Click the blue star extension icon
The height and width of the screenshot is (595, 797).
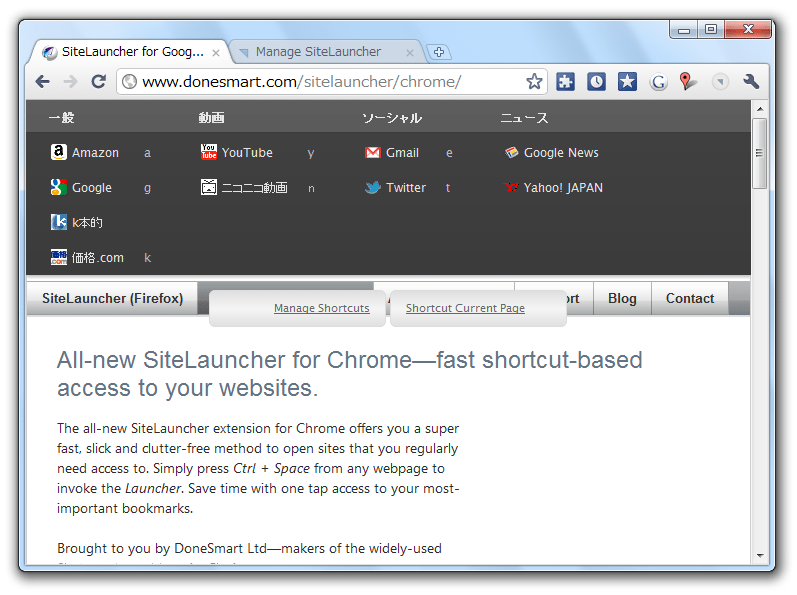(627, 81)
